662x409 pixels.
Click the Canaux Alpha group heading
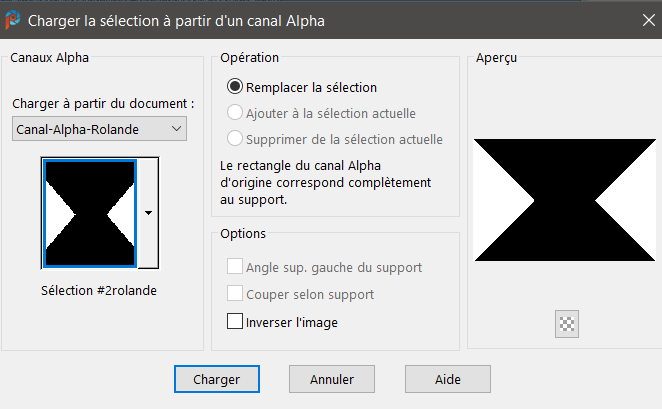pyautogui.click(x=50, y=58)
